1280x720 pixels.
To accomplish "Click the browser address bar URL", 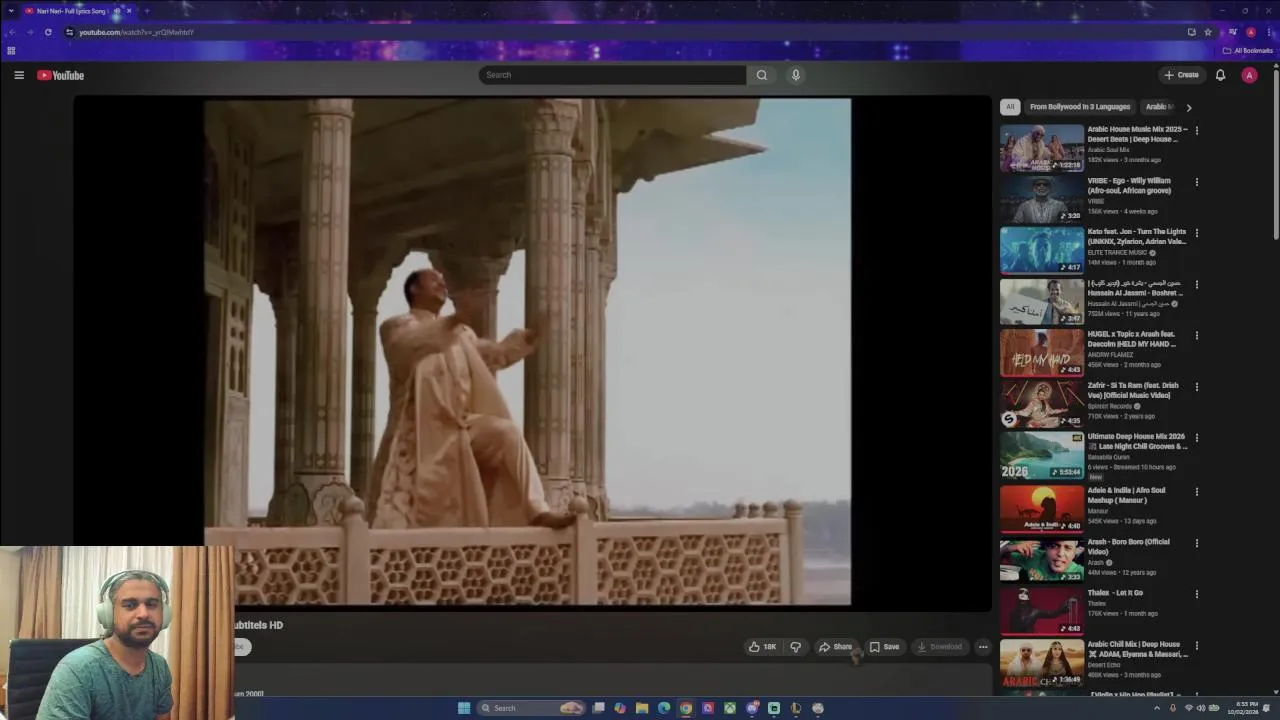I will click(x=136, y=32).
